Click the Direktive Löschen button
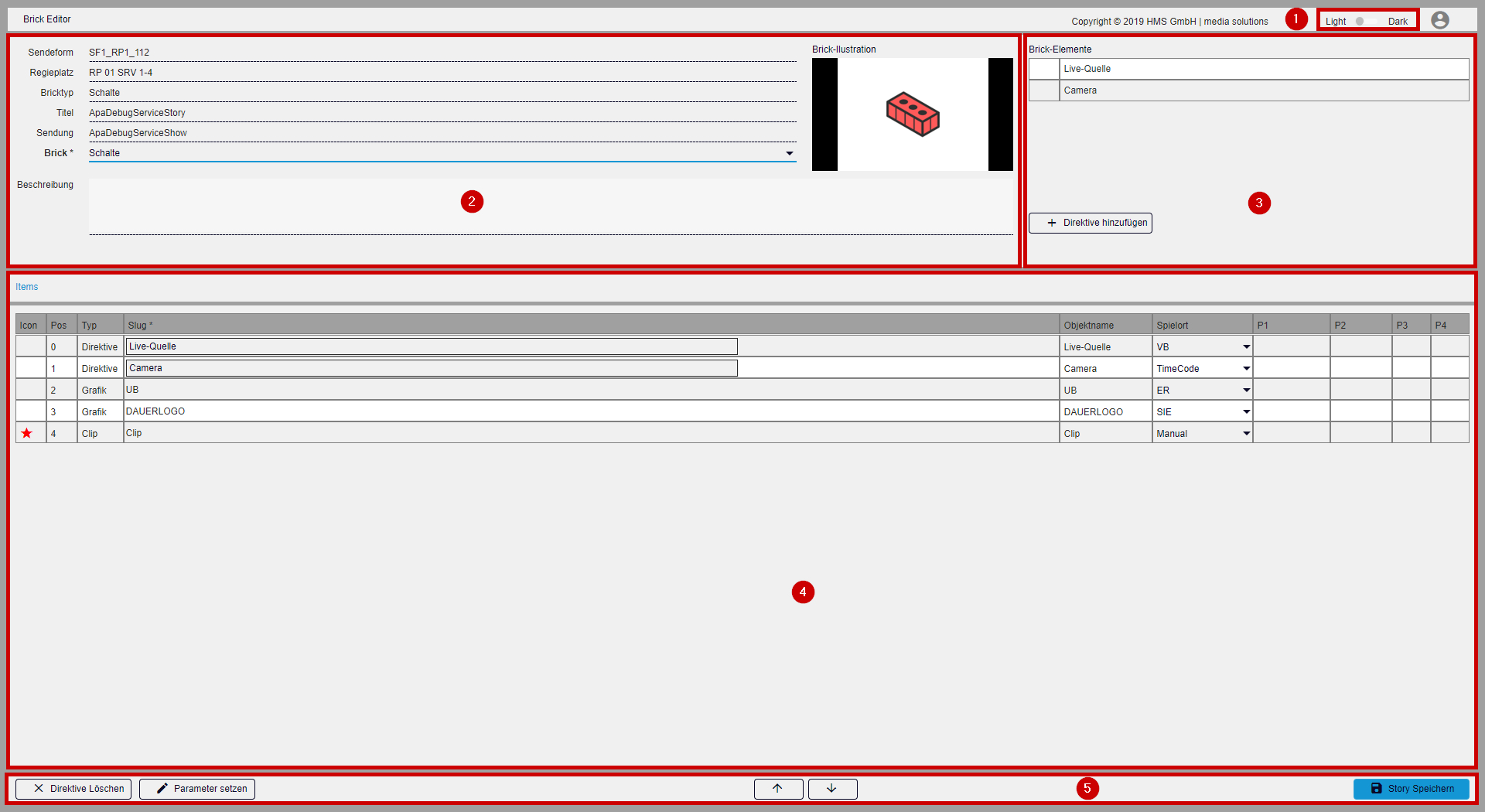The image size is (1485, 812). click(73, 788)
